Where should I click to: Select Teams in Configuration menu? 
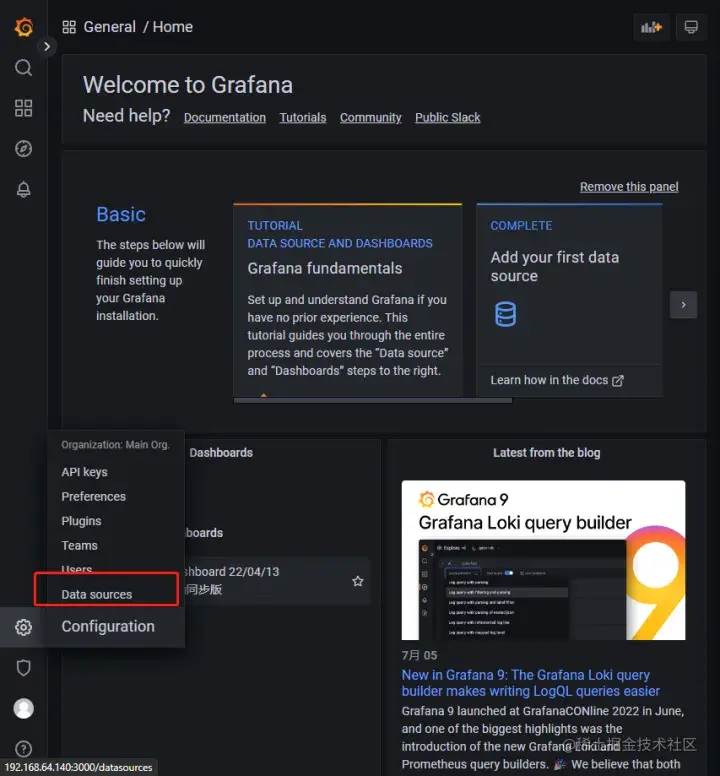click(79, 545)
